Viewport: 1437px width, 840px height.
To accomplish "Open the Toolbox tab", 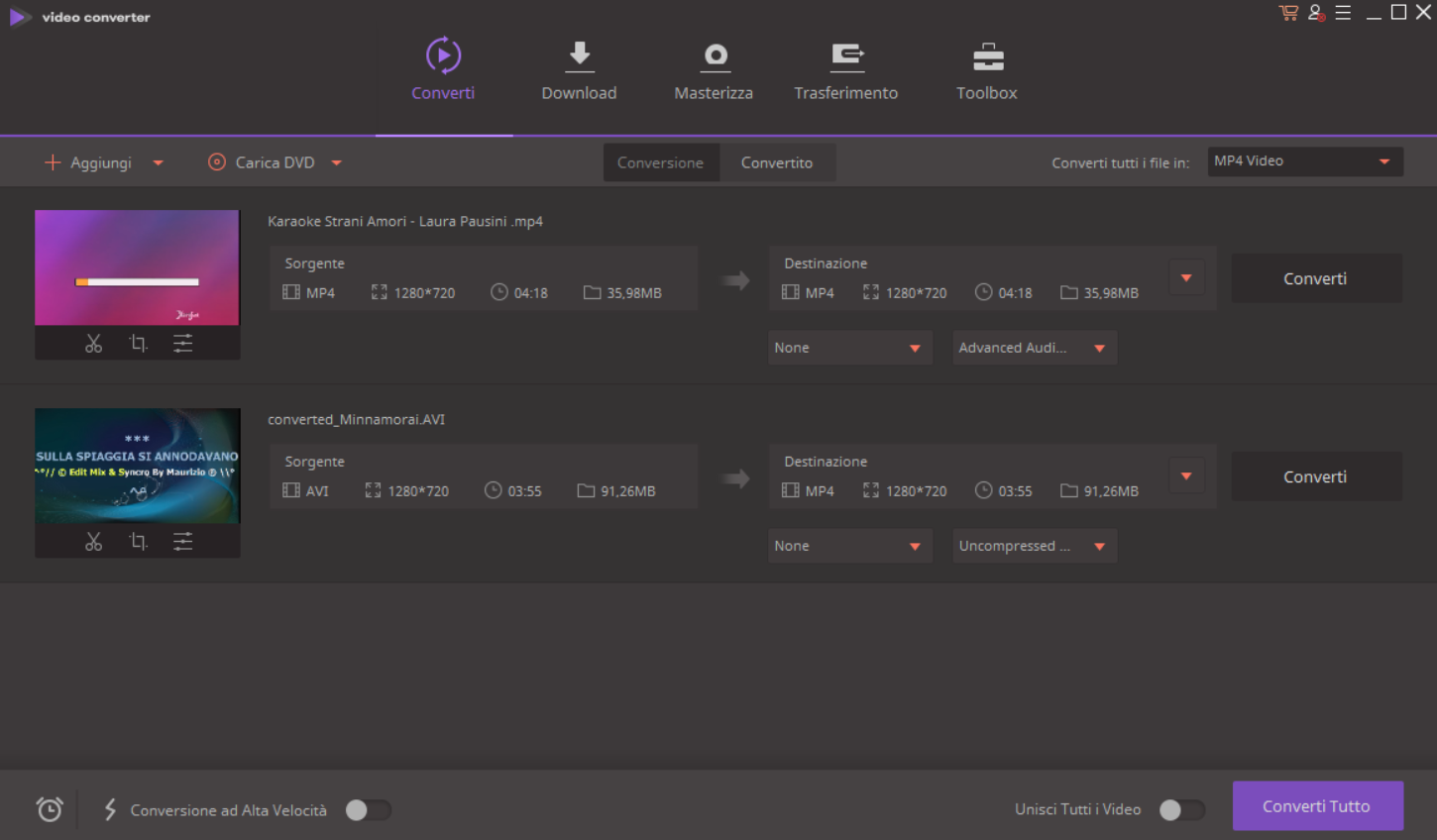I will (986, 71).
